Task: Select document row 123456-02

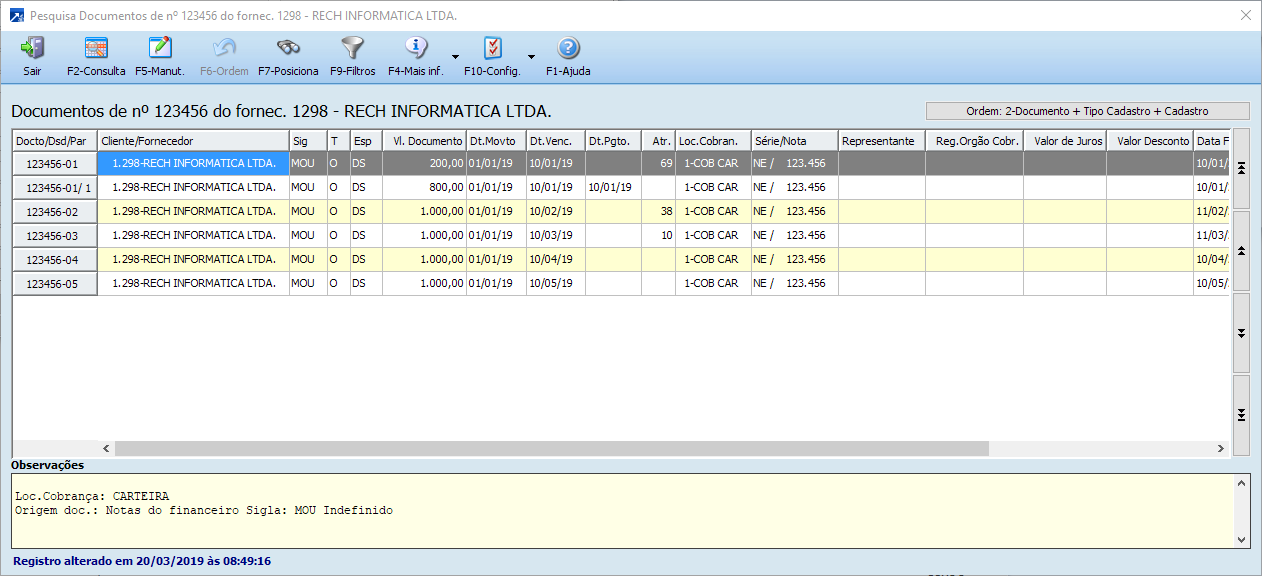Action: tap(54, 212)
